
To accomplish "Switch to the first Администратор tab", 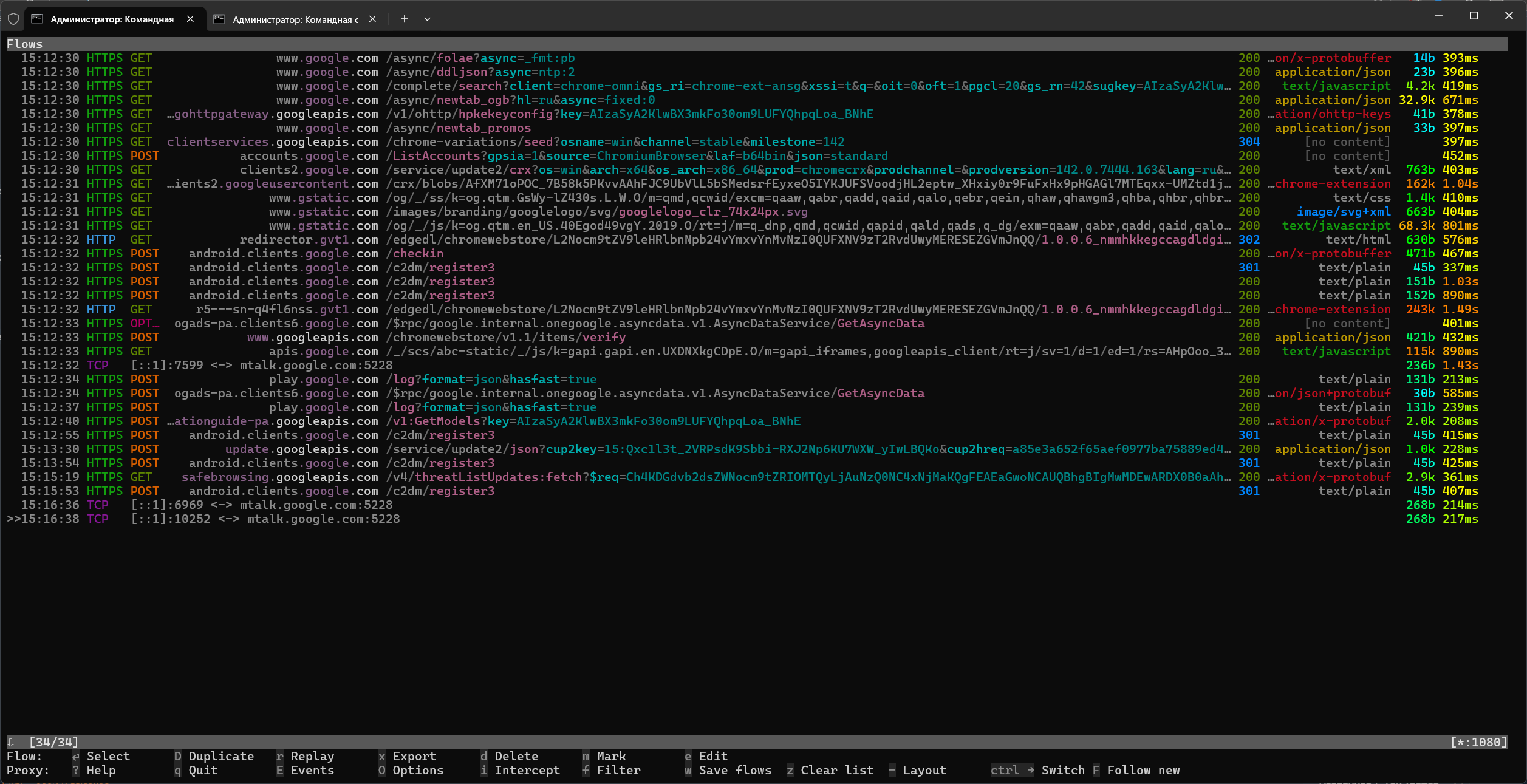I will pyautogui.click(x=112, y=19).
